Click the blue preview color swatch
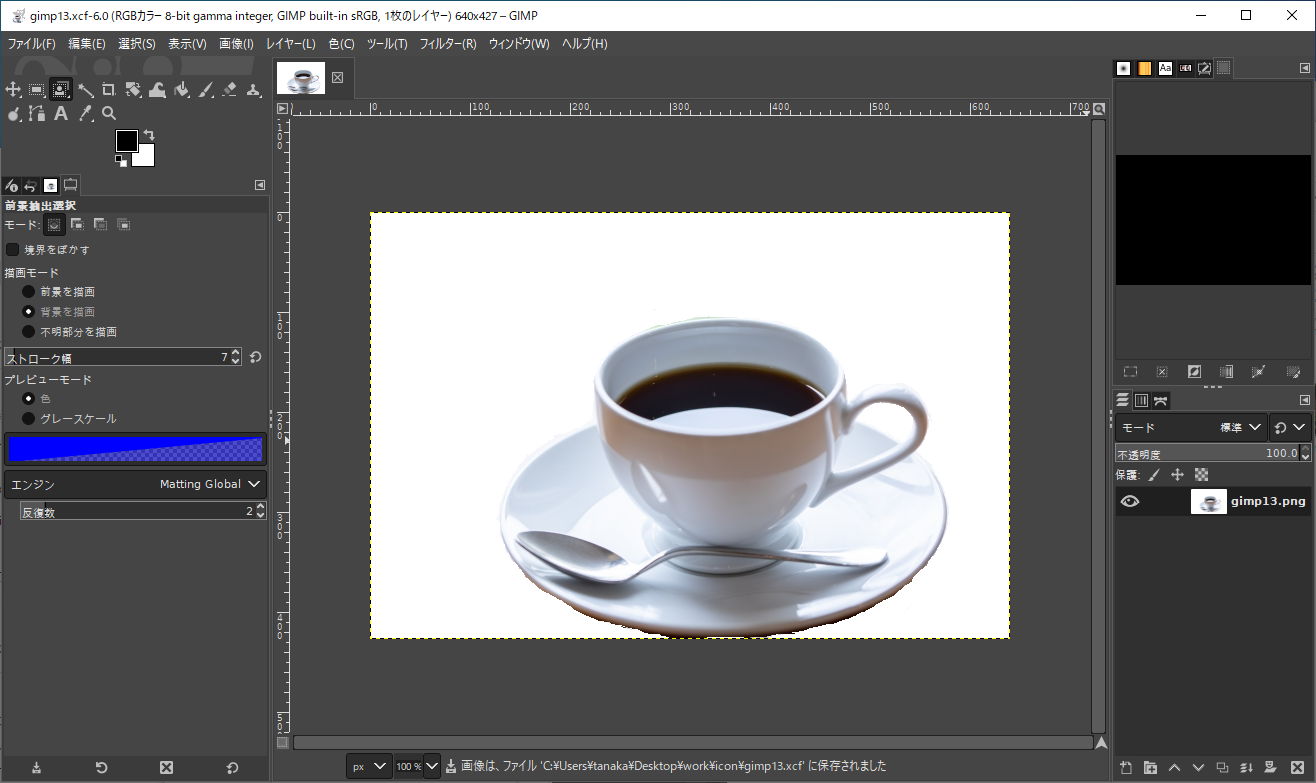This screenshot has height=783, width=1316. pyautogui.click(x=135, y=449)
